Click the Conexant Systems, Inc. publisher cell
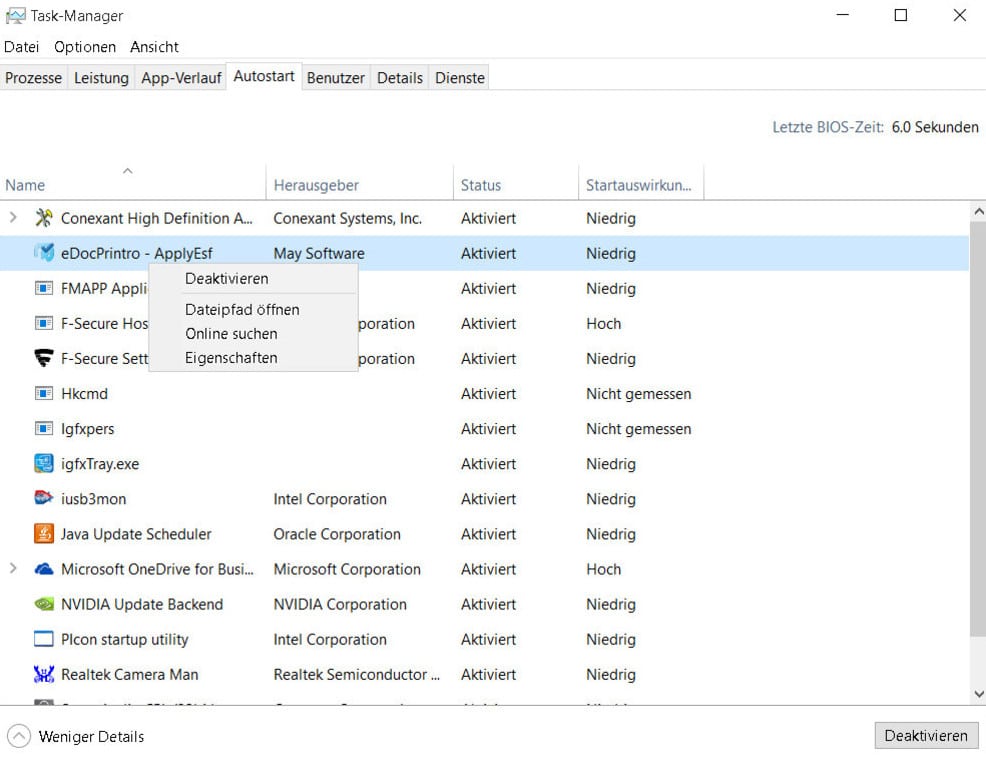Viewport: 986px width, 758px height. (x=347, y=218)
